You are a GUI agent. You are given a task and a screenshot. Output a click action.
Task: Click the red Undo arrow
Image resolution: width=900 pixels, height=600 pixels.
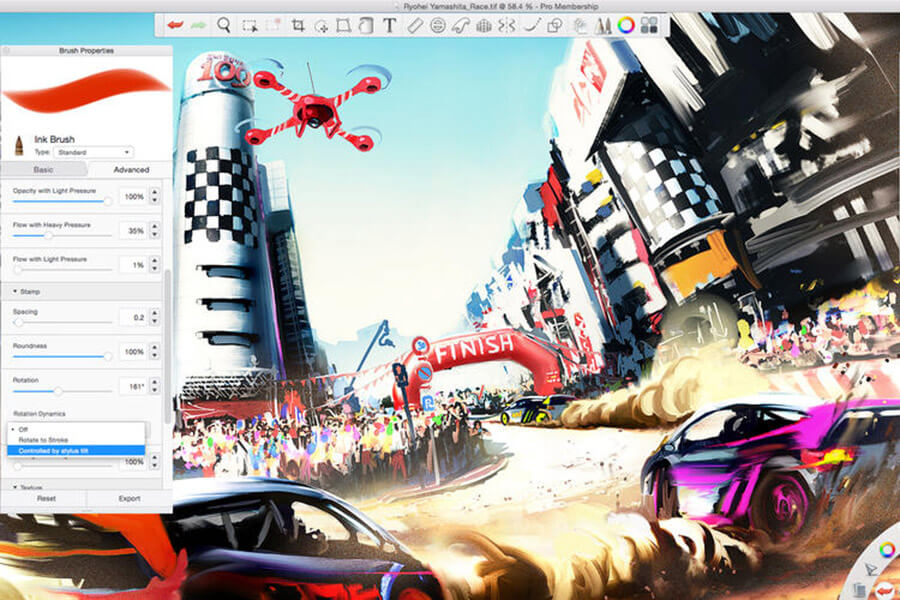(x=175, y=25)
